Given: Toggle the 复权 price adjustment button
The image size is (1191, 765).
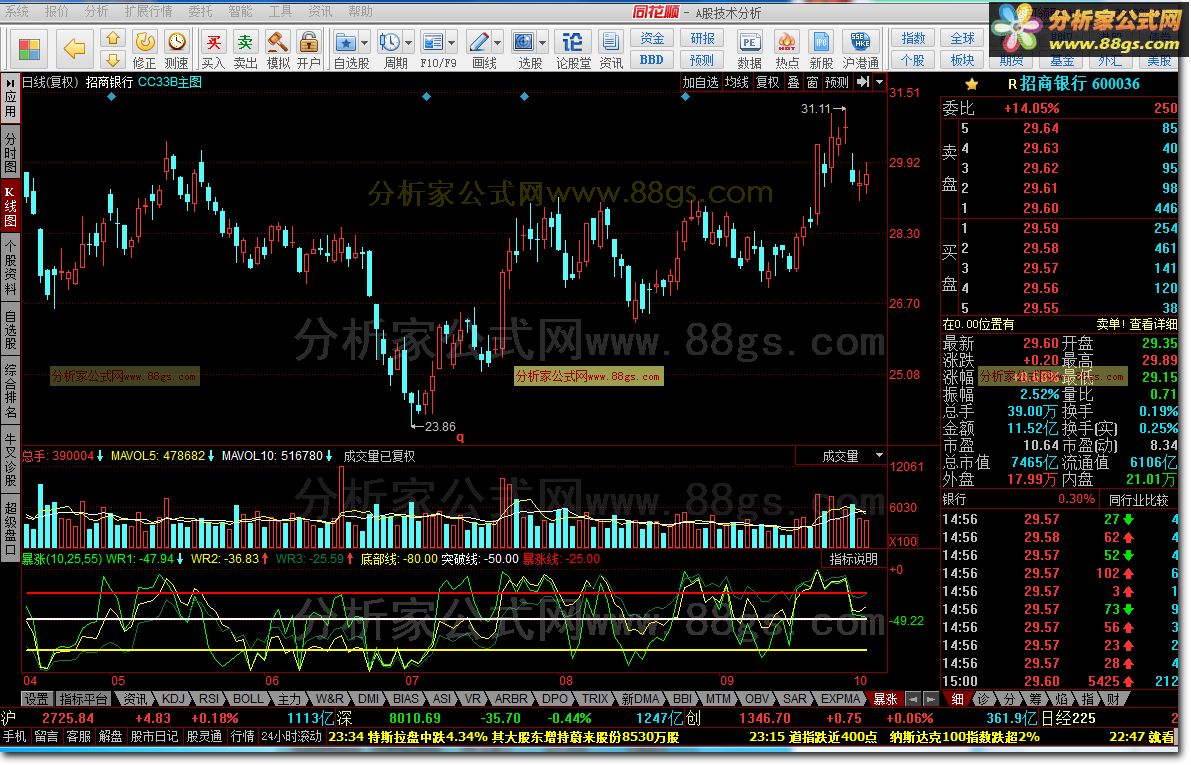Looking at the screenshot, I should tap(768, 82).
